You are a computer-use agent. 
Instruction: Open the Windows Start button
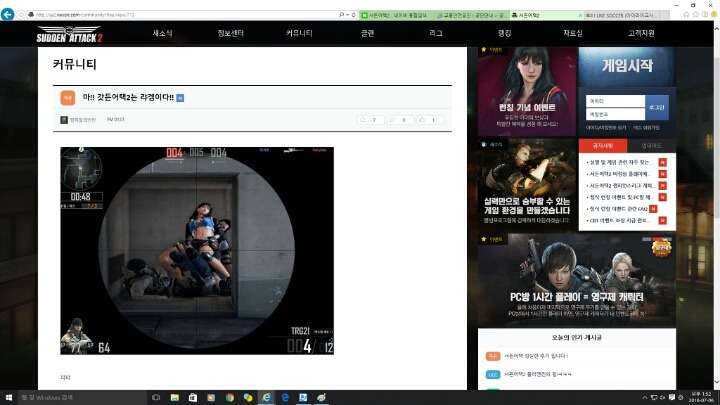8,398
